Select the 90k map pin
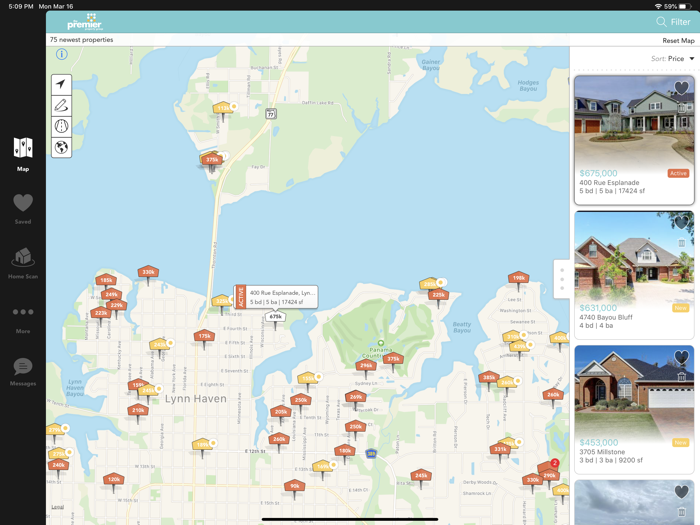Screen dimensions: 700x525 [295, 486]
